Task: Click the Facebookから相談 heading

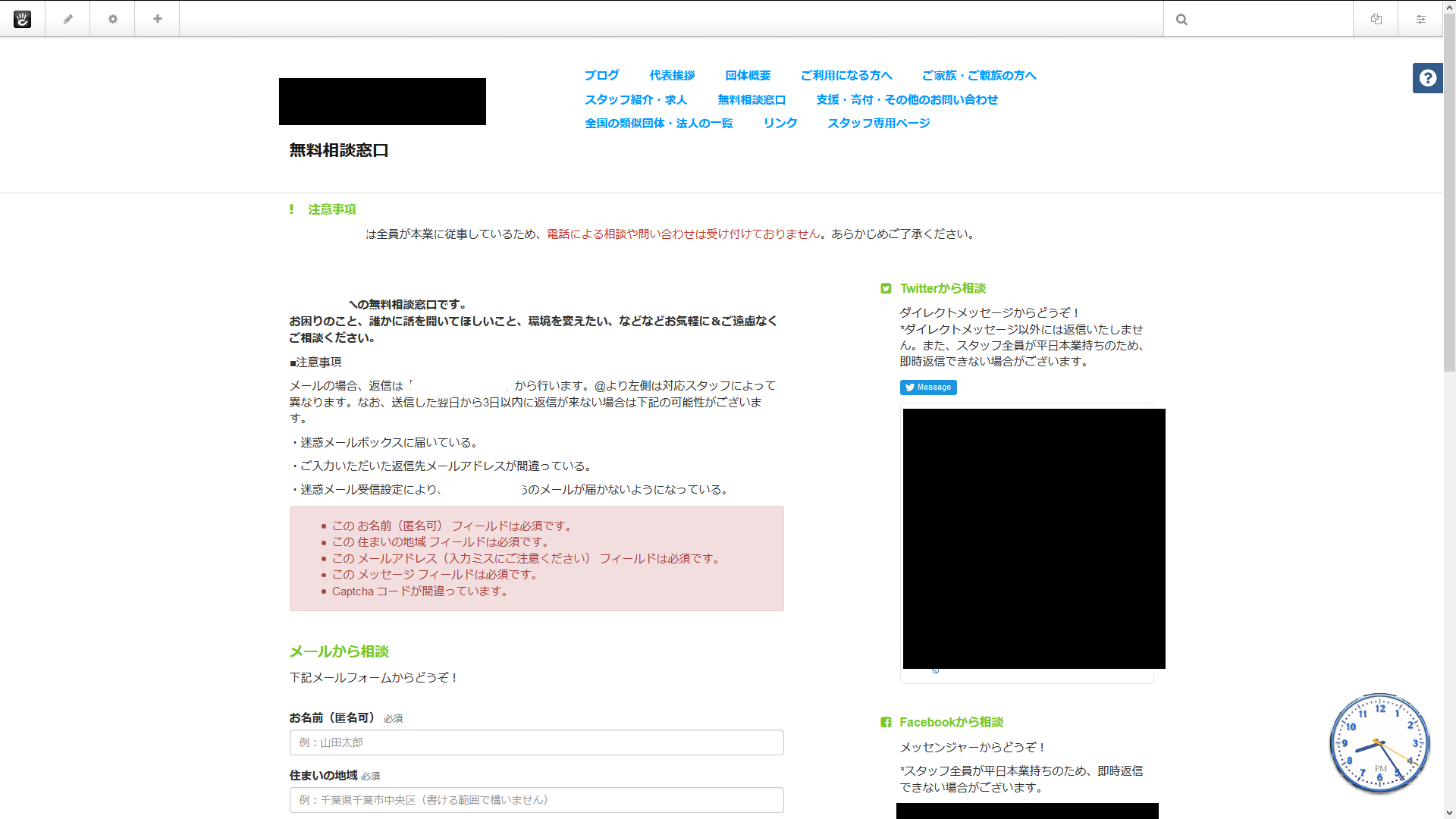Action: click(951, 722)
